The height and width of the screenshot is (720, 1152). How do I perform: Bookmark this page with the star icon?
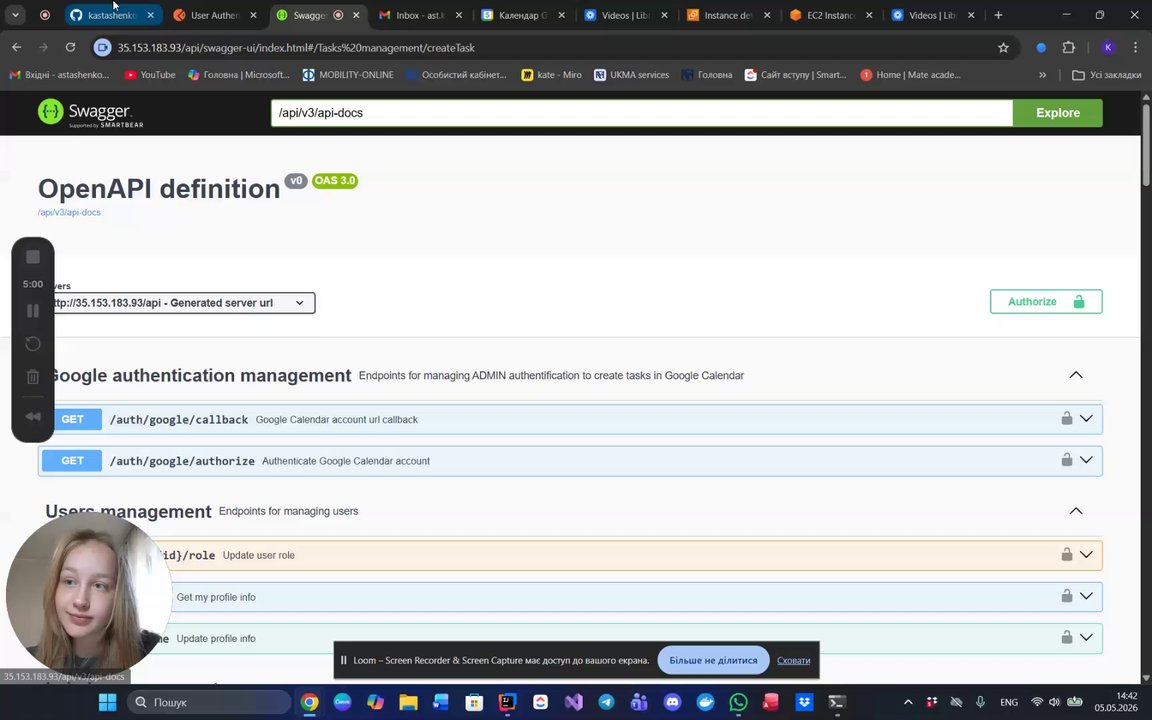1003,48
